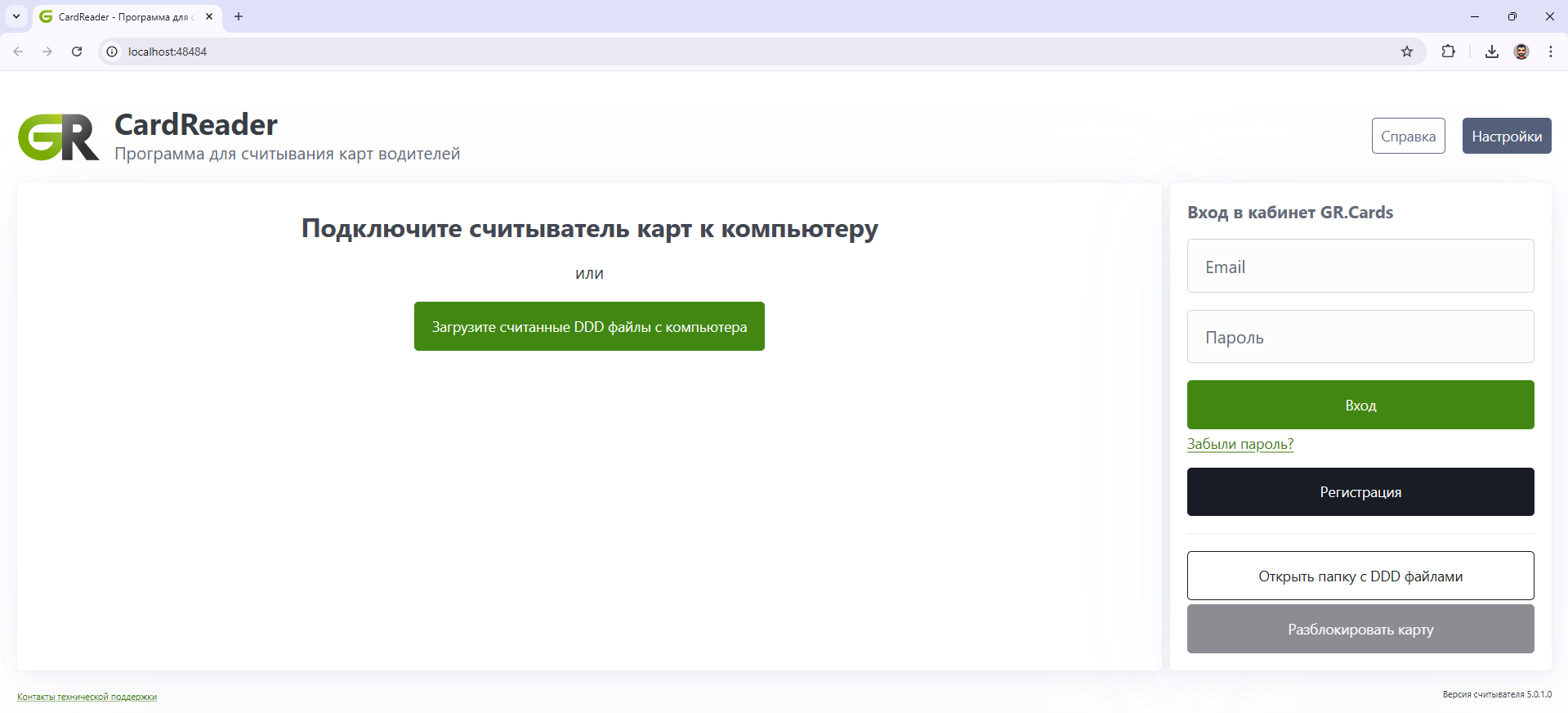View site information icon in address bar
The width and height of the screenshot is (1568, 713).
coord(113,52)
